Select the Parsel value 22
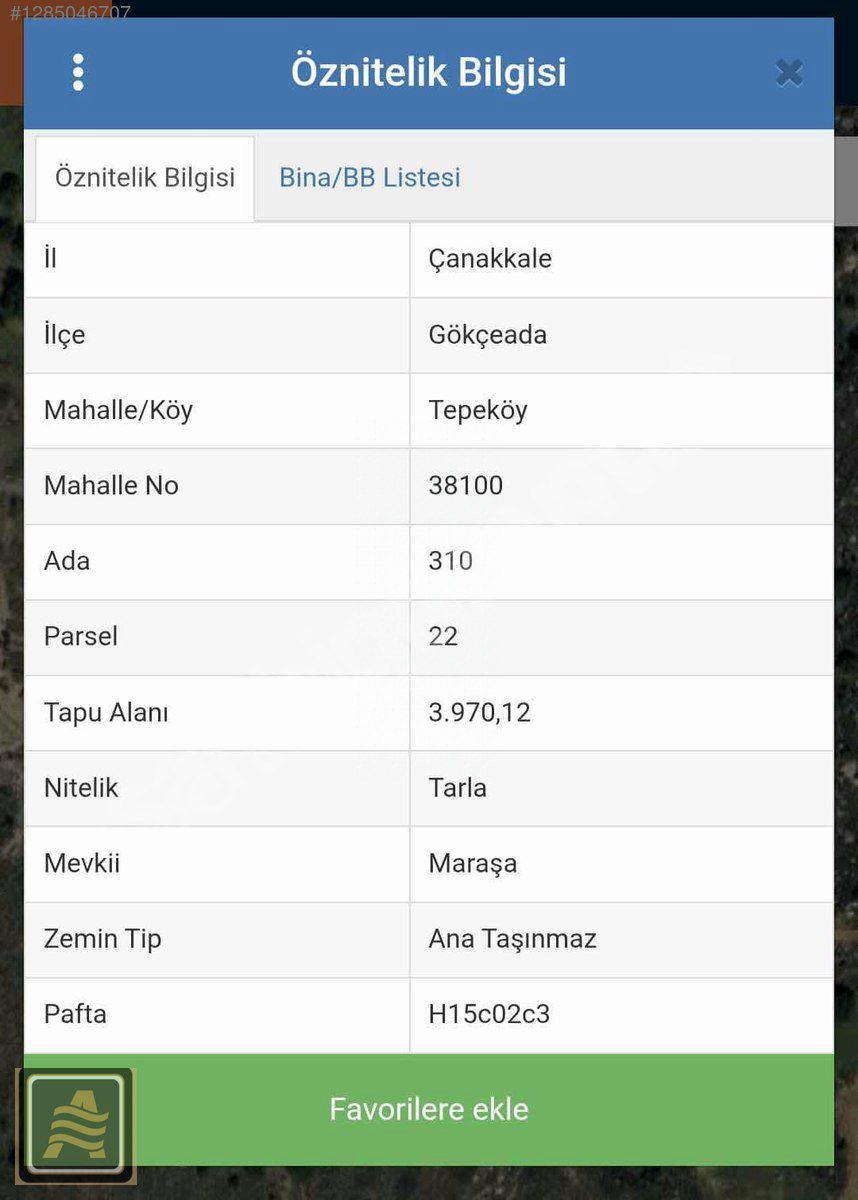The height and width of the screenshot is (1200, 858). (443, 636)
